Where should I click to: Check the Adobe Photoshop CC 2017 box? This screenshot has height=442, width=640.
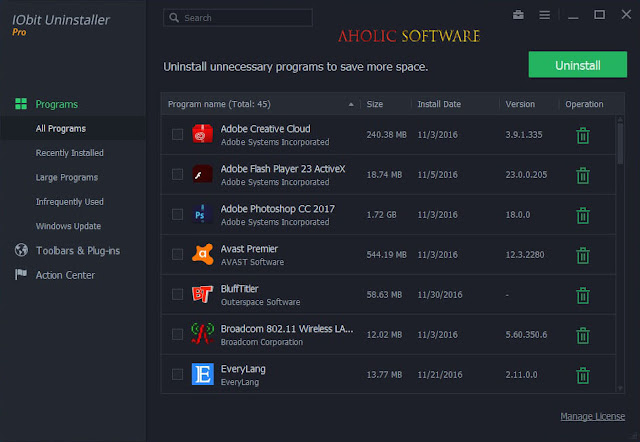click(x=177, y=214)
